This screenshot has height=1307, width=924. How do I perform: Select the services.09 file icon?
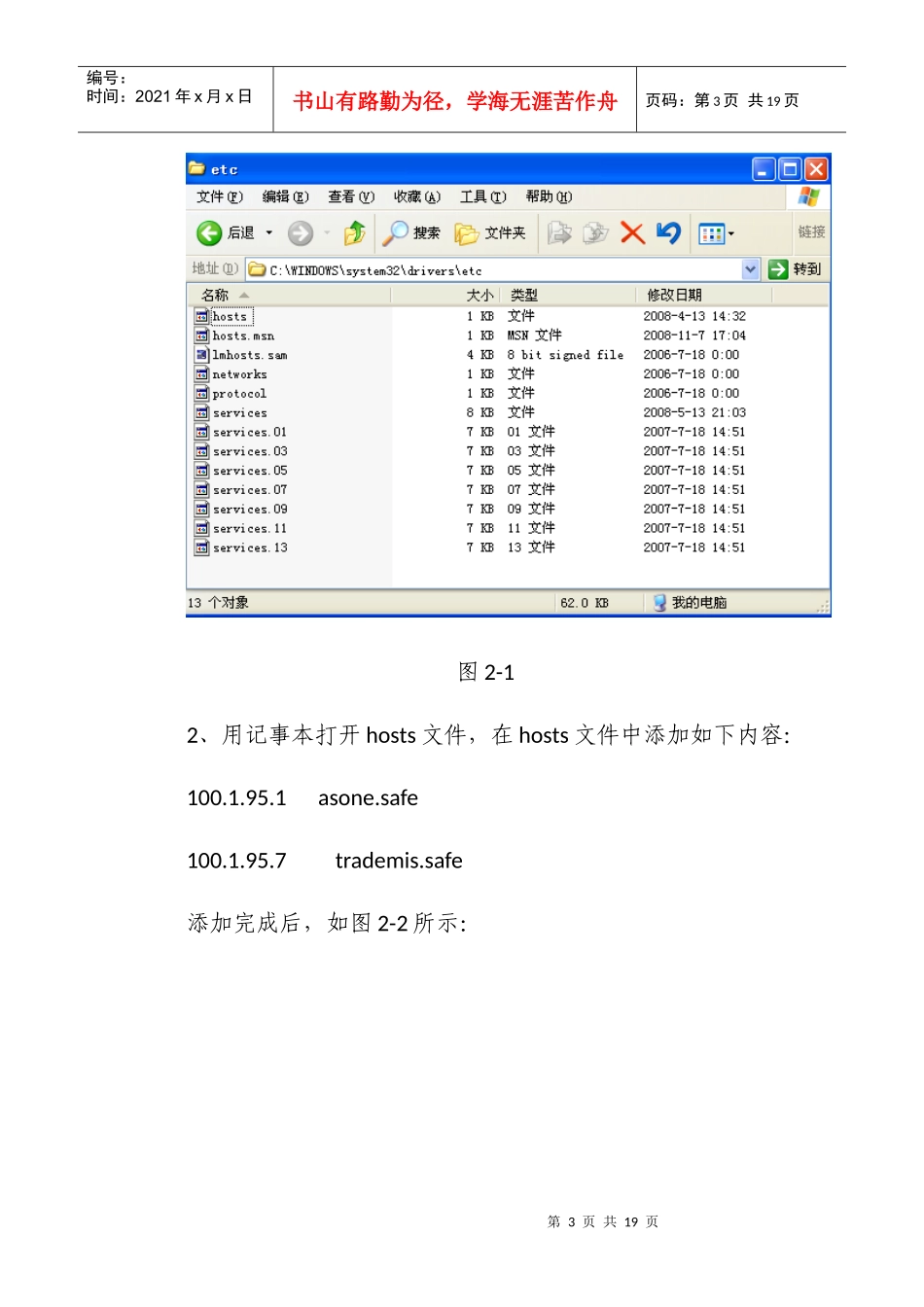pyautogui.click(x=201, y=509)
